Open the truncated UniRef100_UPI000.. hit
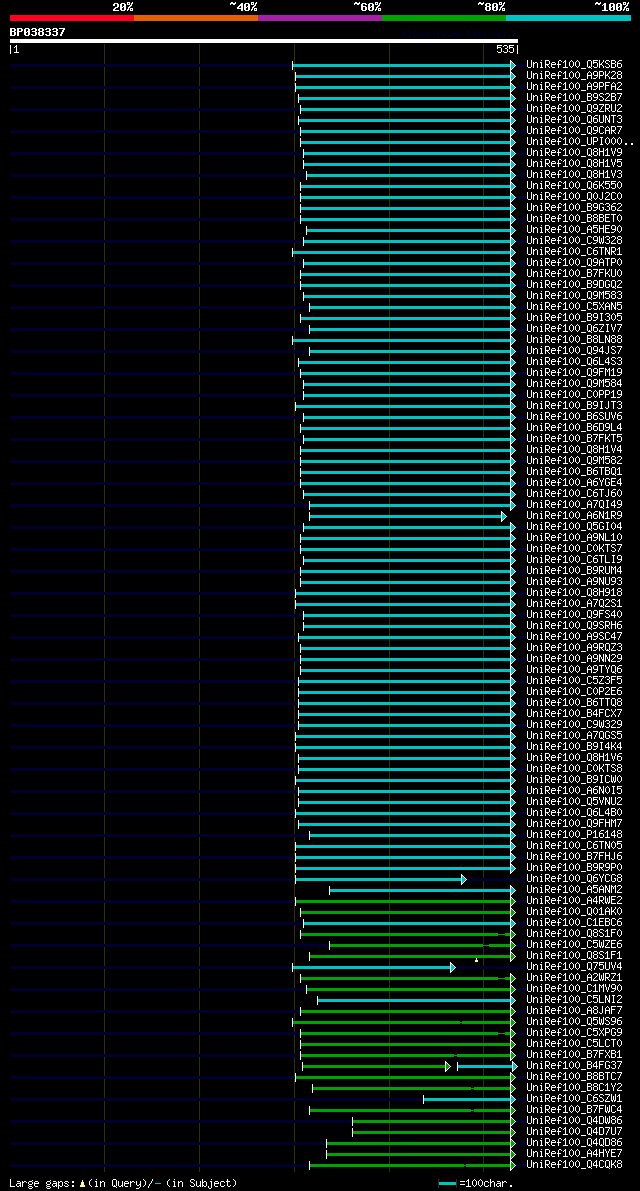640x1191 pixels. coord(579,141)
